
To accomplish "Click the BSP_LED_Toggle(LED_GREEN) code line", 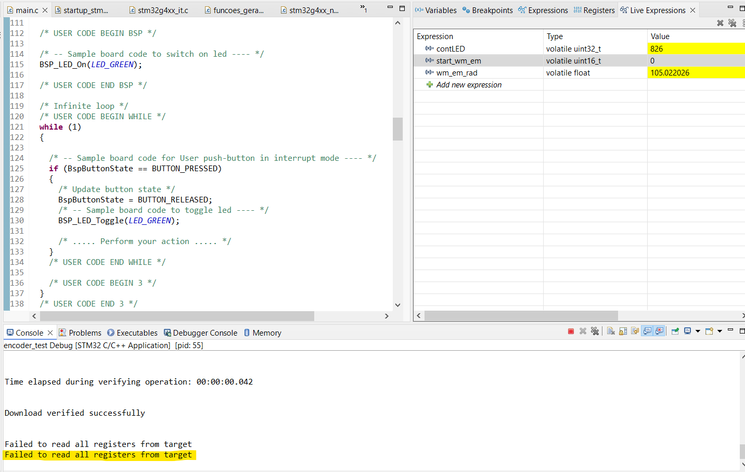I will tap(119, 221).
